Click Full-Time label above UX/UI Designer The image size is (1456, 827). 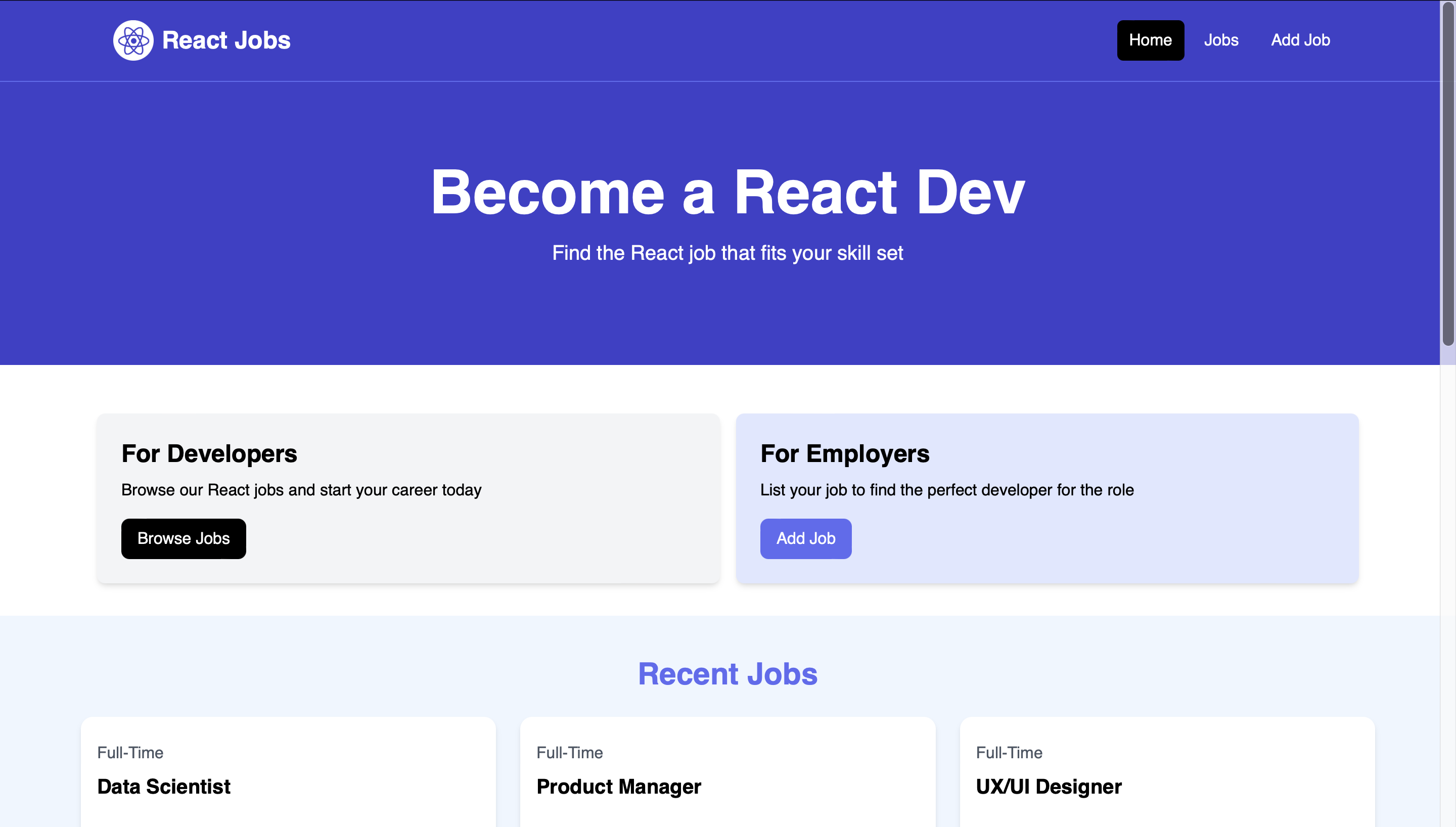pyautogui.click(x=1009, y=753)
